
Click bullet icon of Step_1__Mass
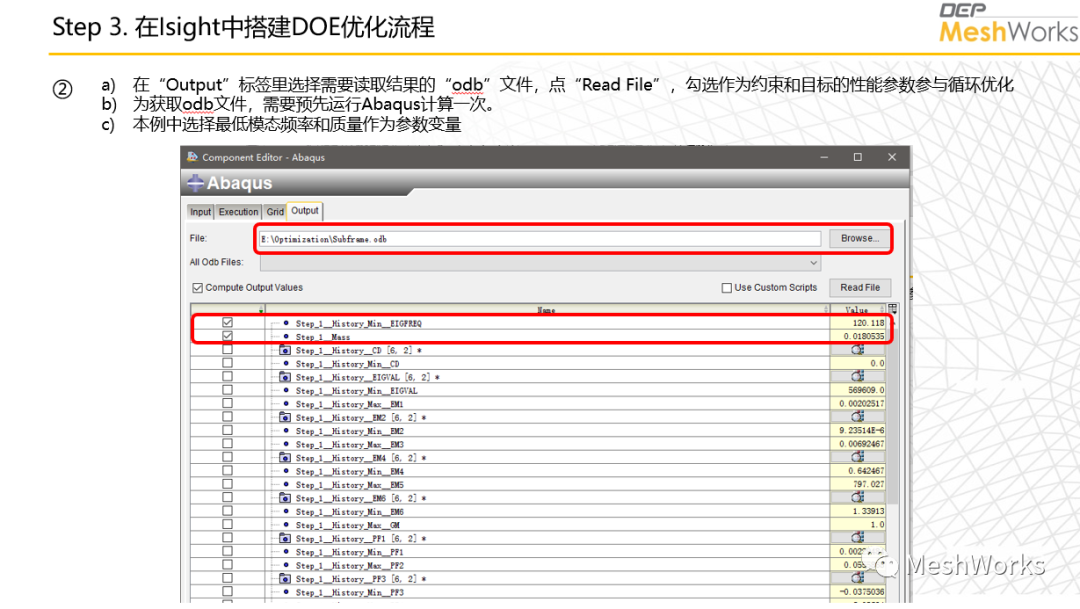pyautogui.click(x=286, y=336)
